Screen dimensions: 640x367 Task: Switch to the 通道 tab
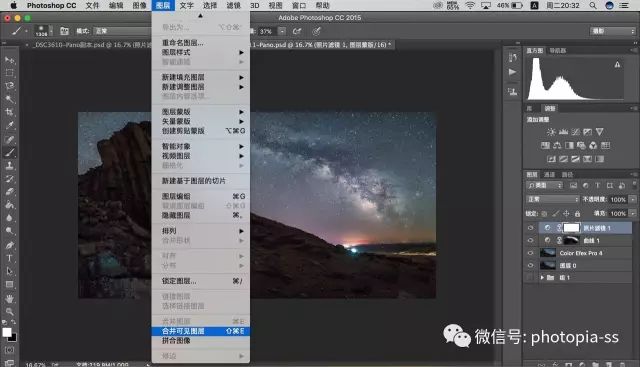point(549,174)
